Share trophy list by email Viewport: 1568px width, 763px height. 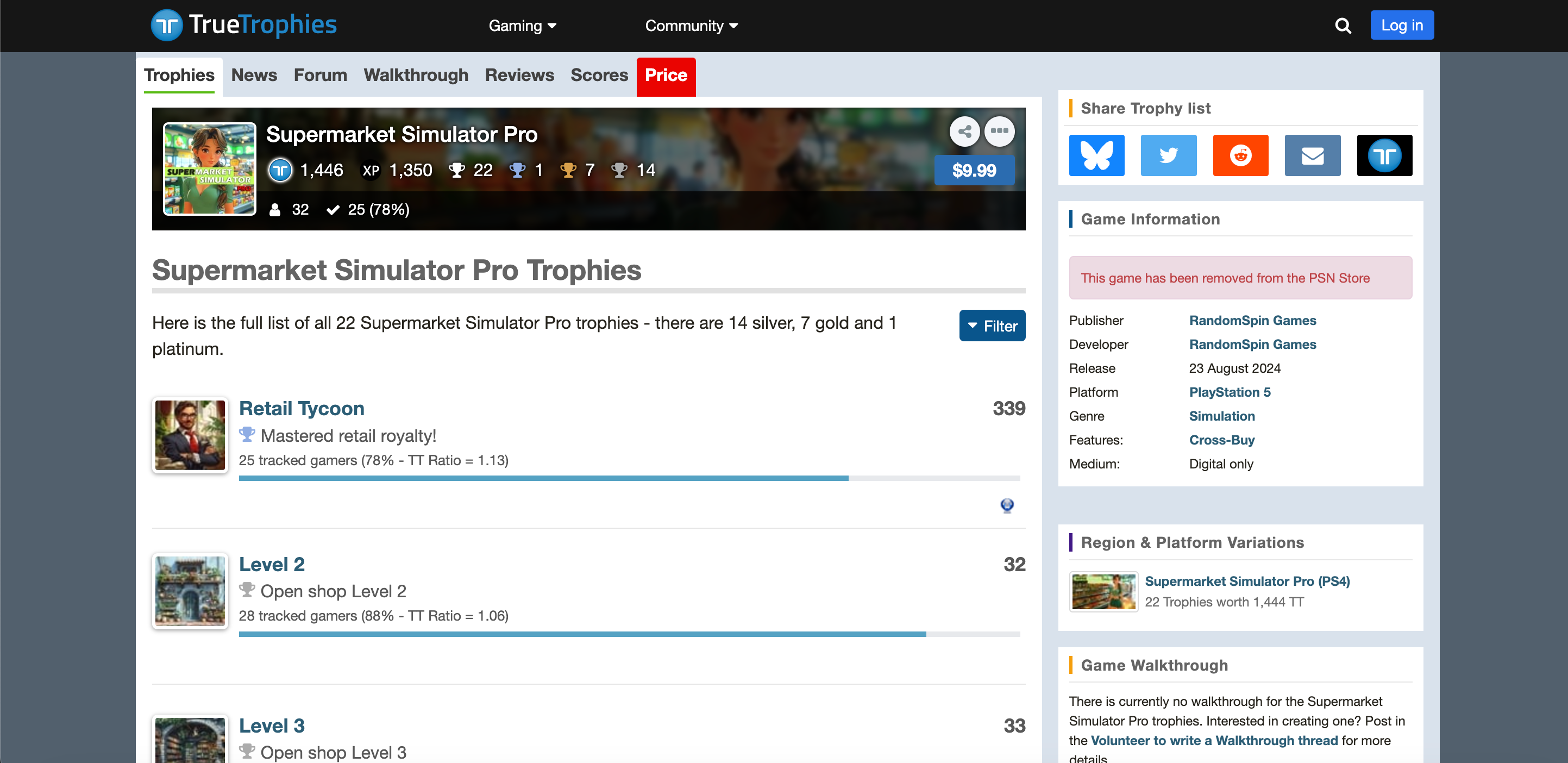click(x=1312, y=155)
